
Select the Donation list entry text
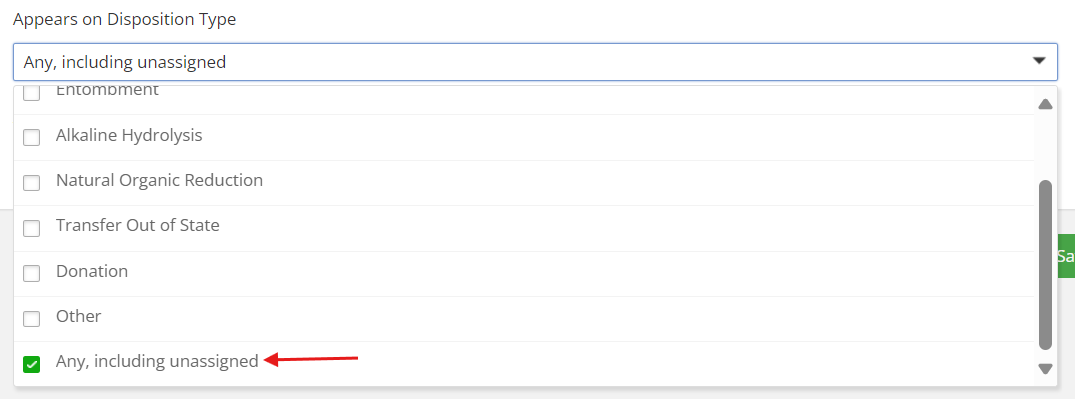[x=92, y=271]
